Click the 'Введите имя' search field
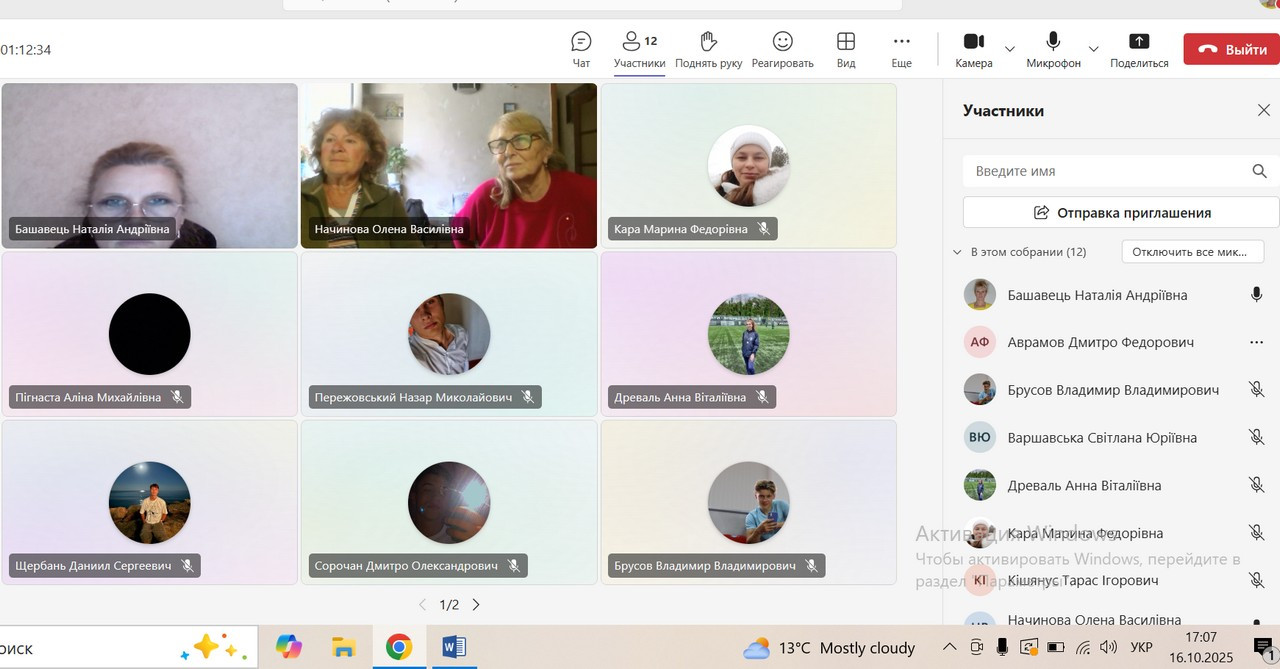1280x669 pixels. pos(1105,171)
